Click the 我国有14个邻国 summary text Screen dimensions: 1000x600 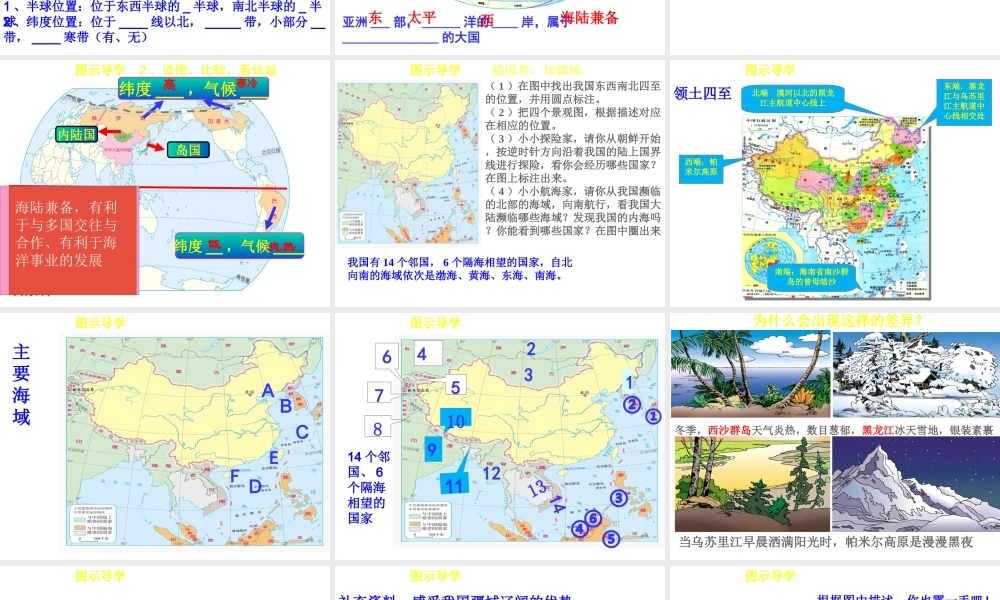[x=459, y=268]
